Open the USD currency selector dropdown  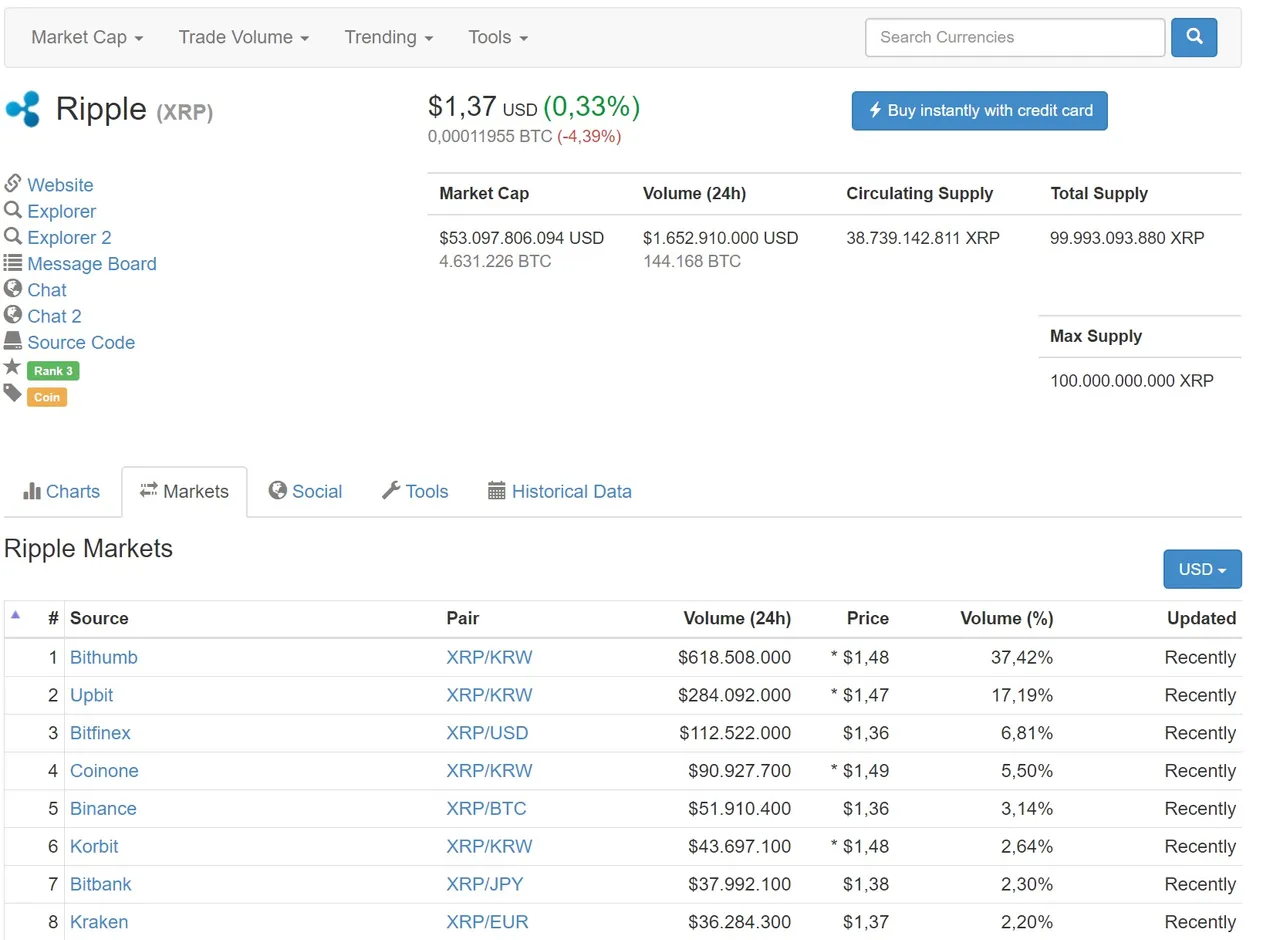tap(1202, 569)
